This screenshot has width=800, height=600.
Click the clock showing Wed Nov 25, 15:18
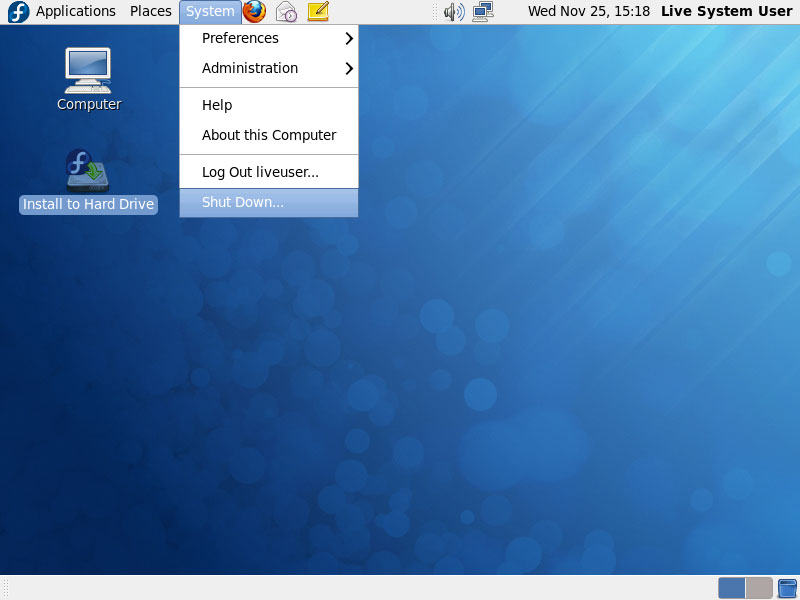point(589,11)
